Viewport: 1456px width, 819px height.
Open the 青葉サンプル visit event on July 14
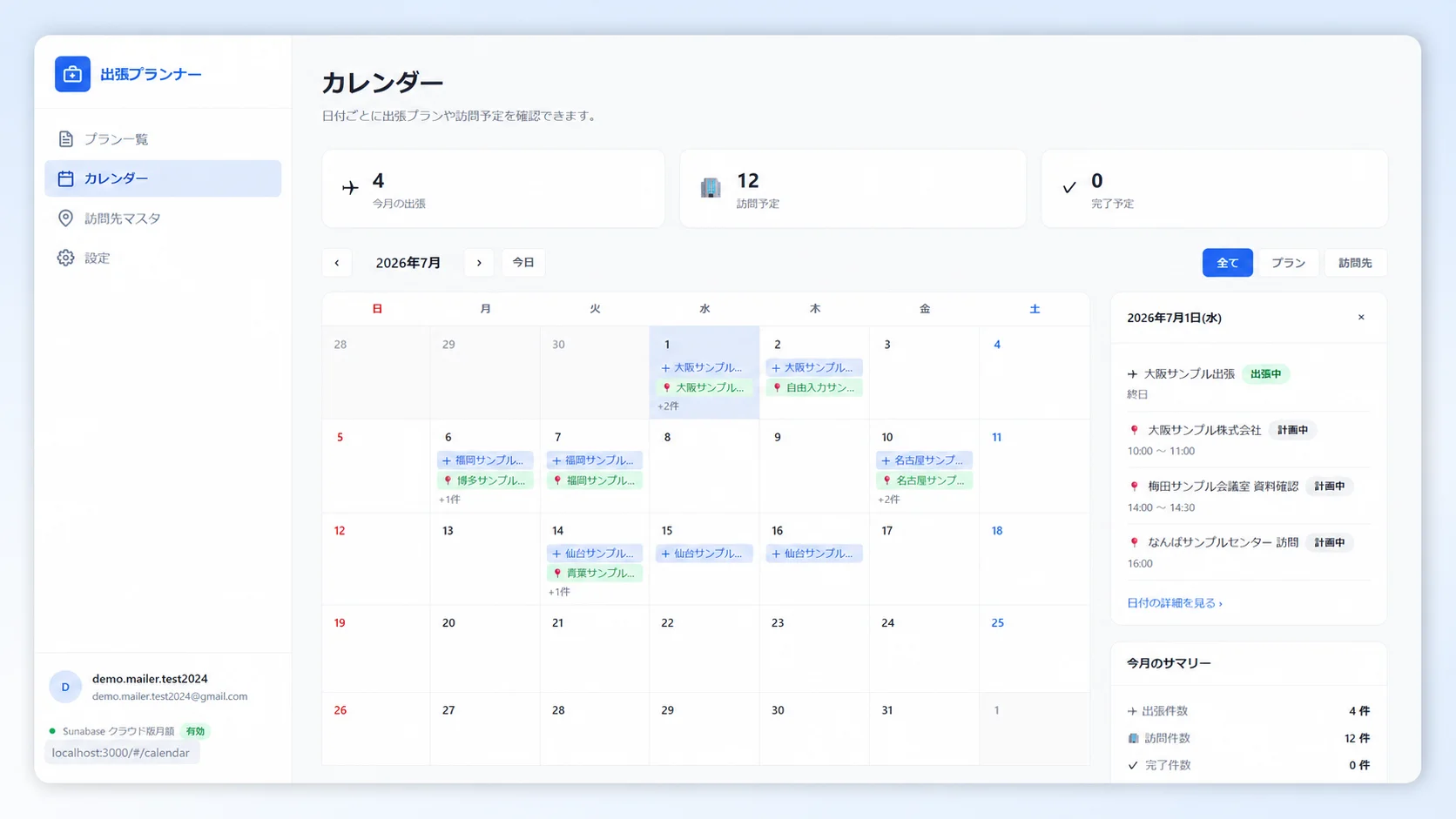click(595, 574)
